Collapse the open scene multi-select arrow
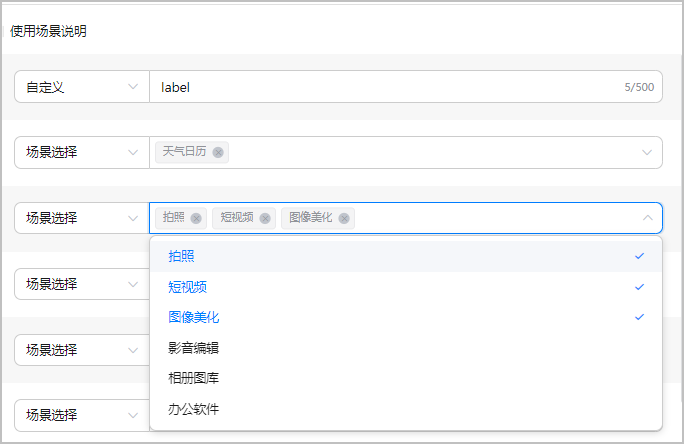The image size is (684, 444). click(x=647, y=218)
